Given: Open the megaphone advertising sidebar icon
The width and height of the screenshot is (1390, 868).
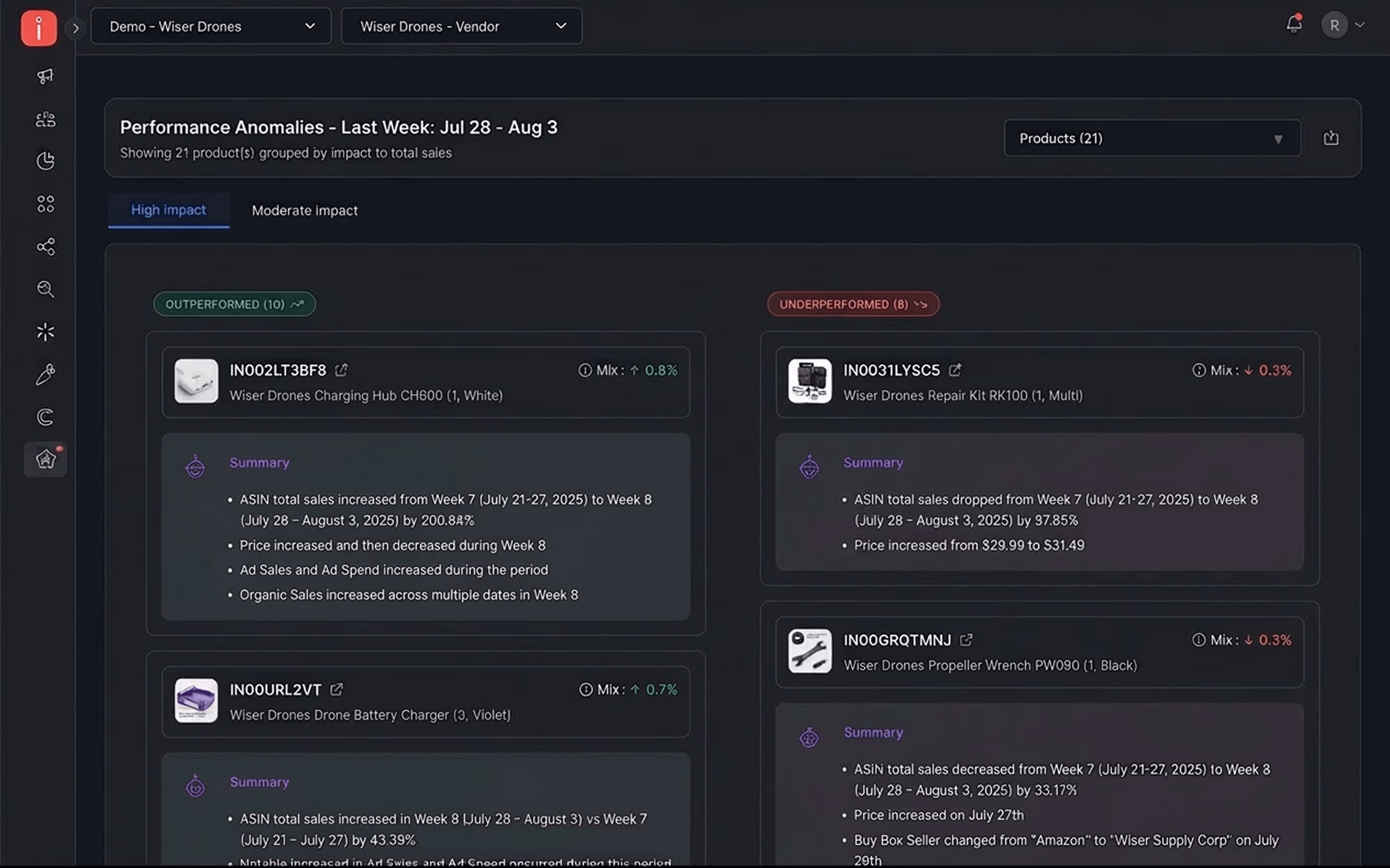Looking at the screenshot, I should pos(45,76).
